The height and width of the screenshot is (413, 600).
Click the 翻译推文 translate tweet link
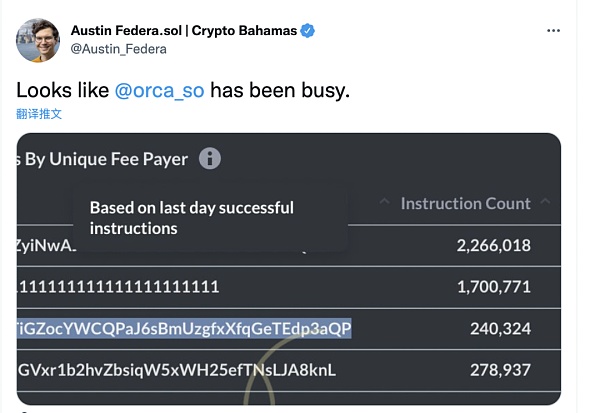point(39,114)
